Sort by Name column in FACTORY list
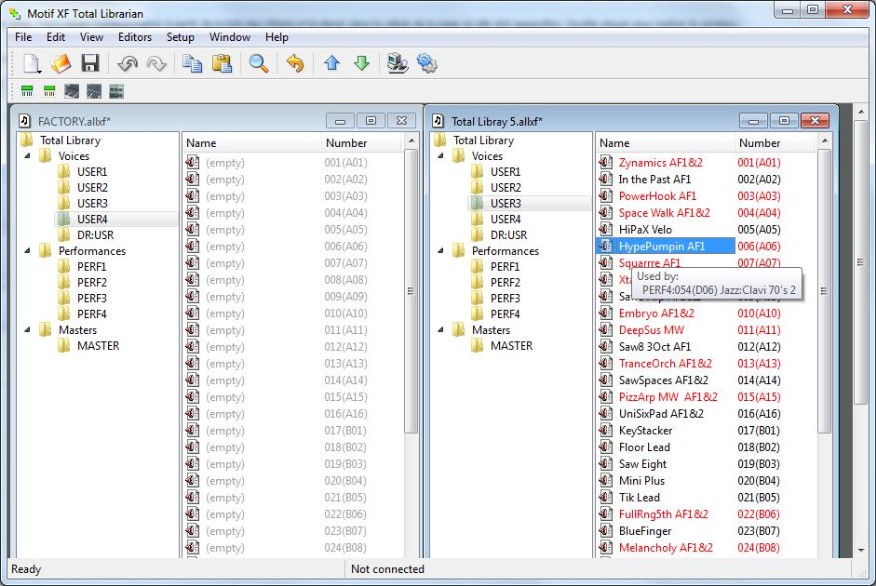876x586 pixels. pyautogui.click(x=252, y=143)
